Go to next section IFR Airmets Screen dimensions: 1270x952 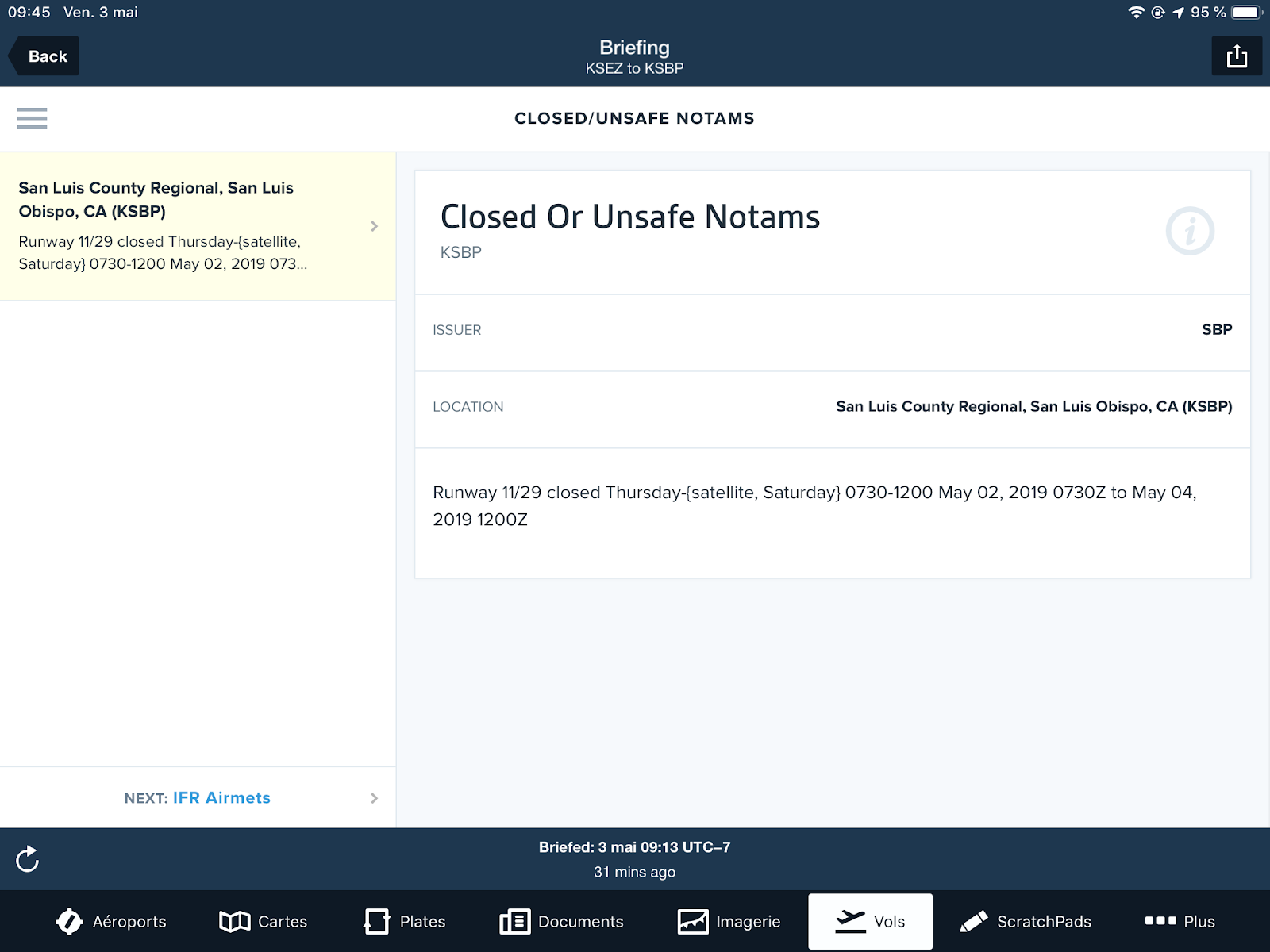(198, 797)
